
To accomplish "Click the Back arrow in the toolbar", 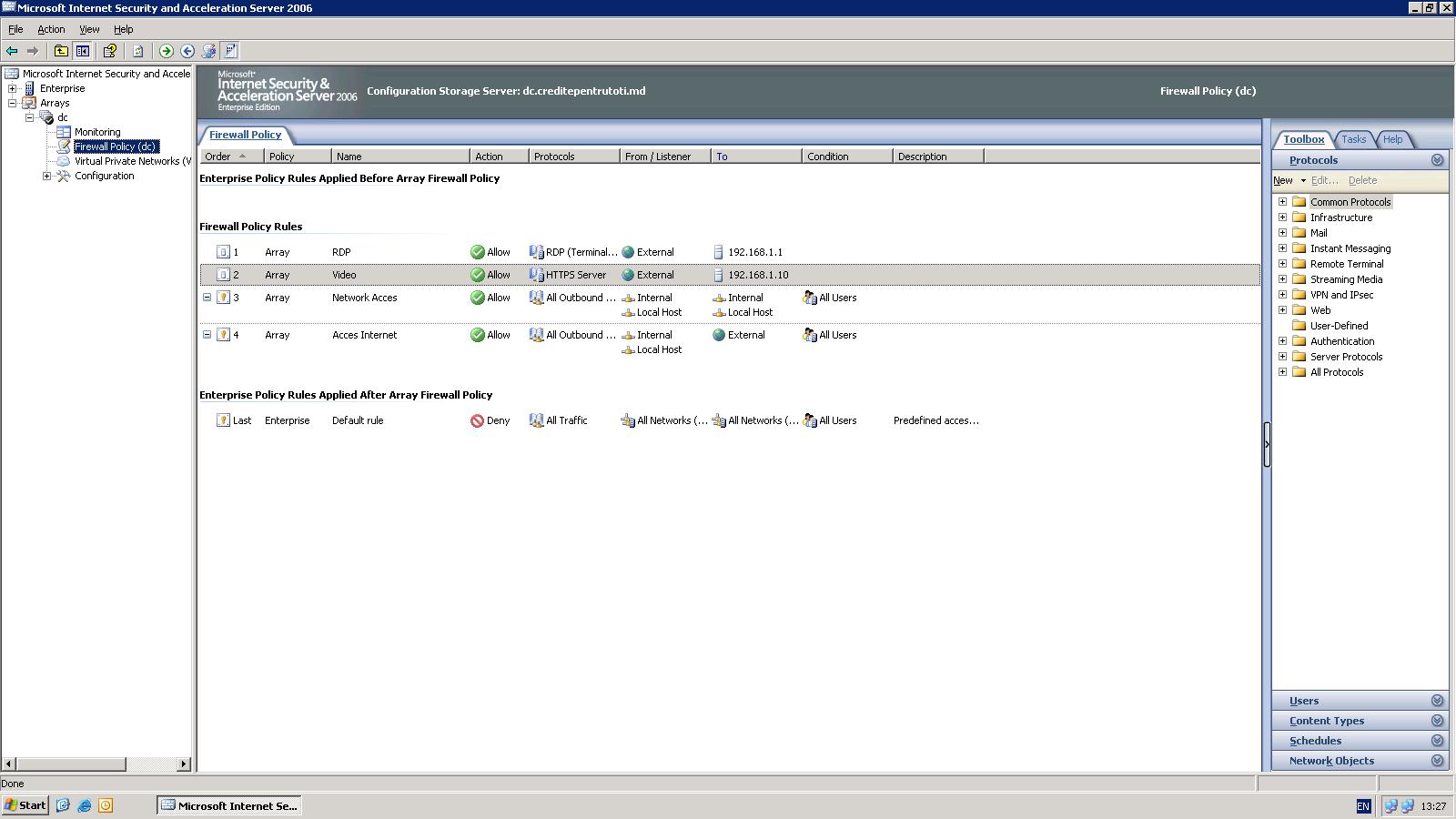I will 12,51.
